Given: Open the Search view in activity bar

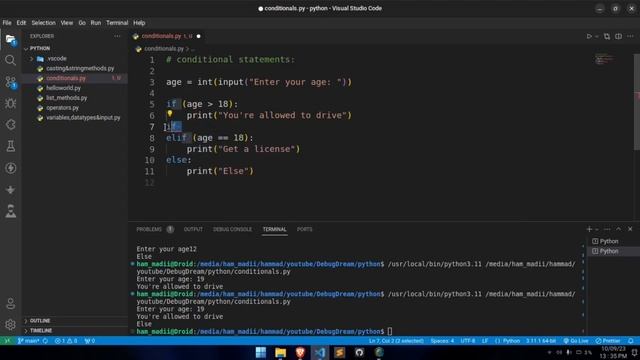Looking at the screenshot, I should [11, 60].
